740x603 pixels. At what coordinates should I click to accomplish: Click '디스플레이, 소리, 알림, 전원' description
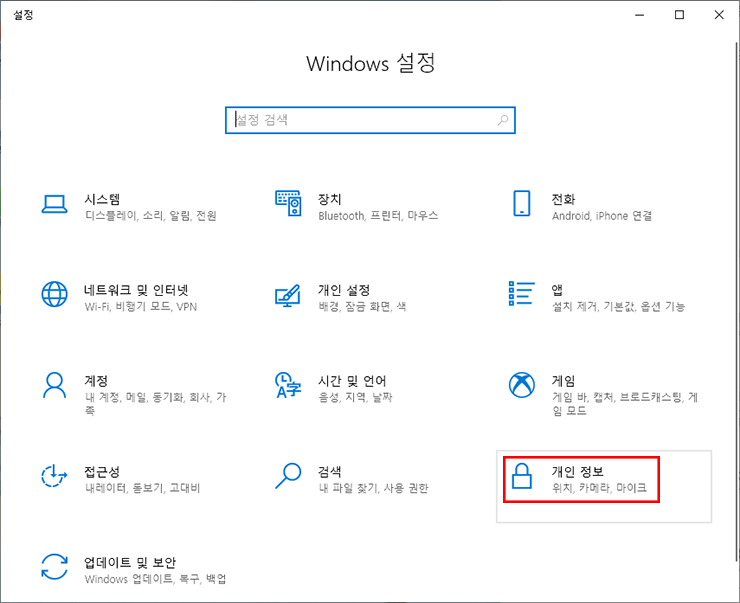click(x=151, y=216)
